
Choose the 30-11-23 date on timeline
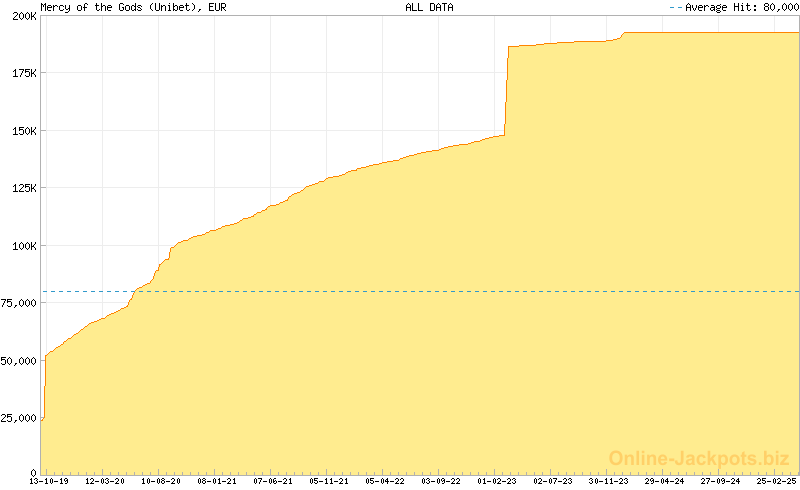click(609, 481)
